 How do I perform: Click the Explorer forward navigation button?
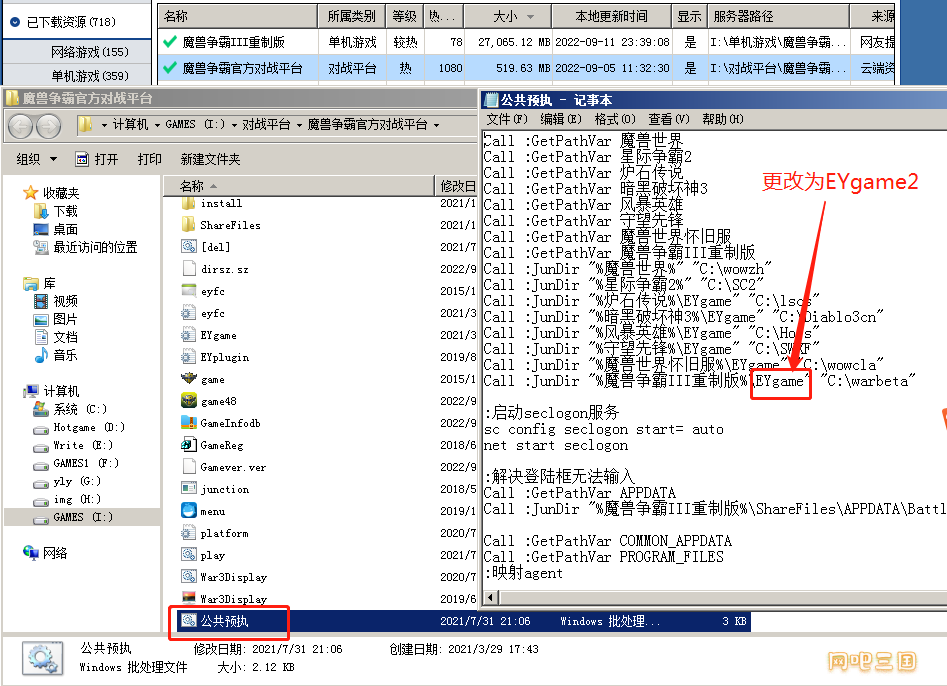pyautogui.click(x=48, y=126)
